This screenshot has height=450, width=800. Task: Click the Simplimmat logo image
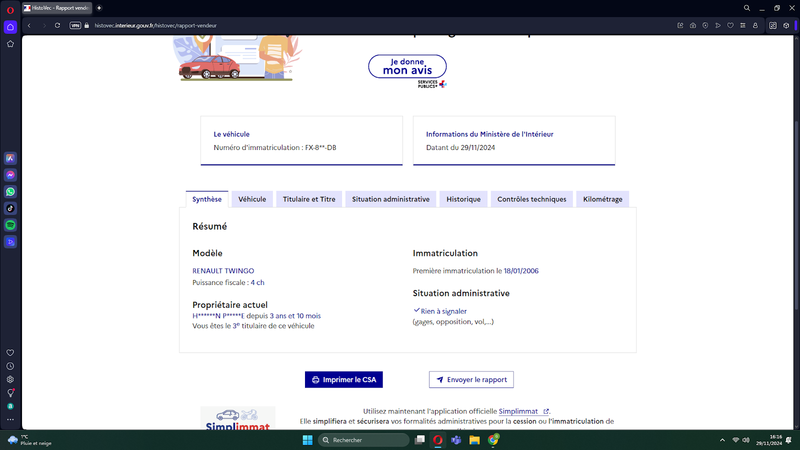point(238,418)
